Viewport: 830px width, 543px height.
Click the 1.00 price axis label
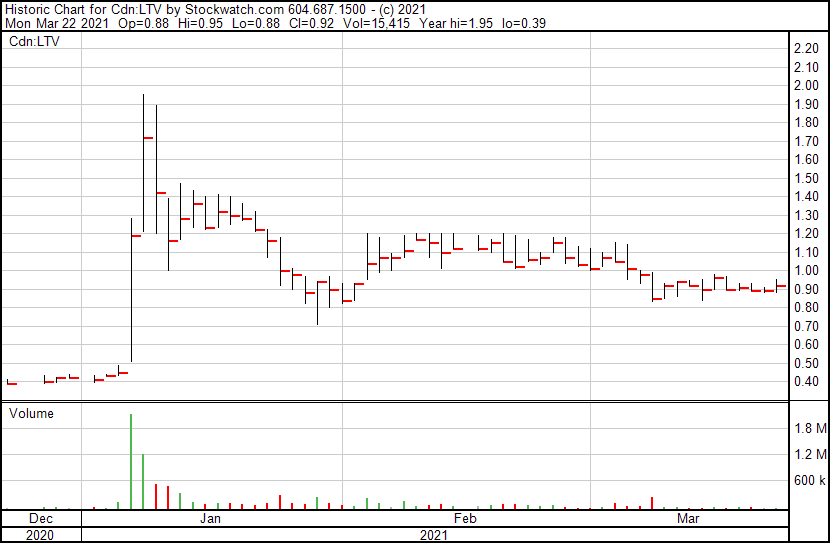(807, 270)
